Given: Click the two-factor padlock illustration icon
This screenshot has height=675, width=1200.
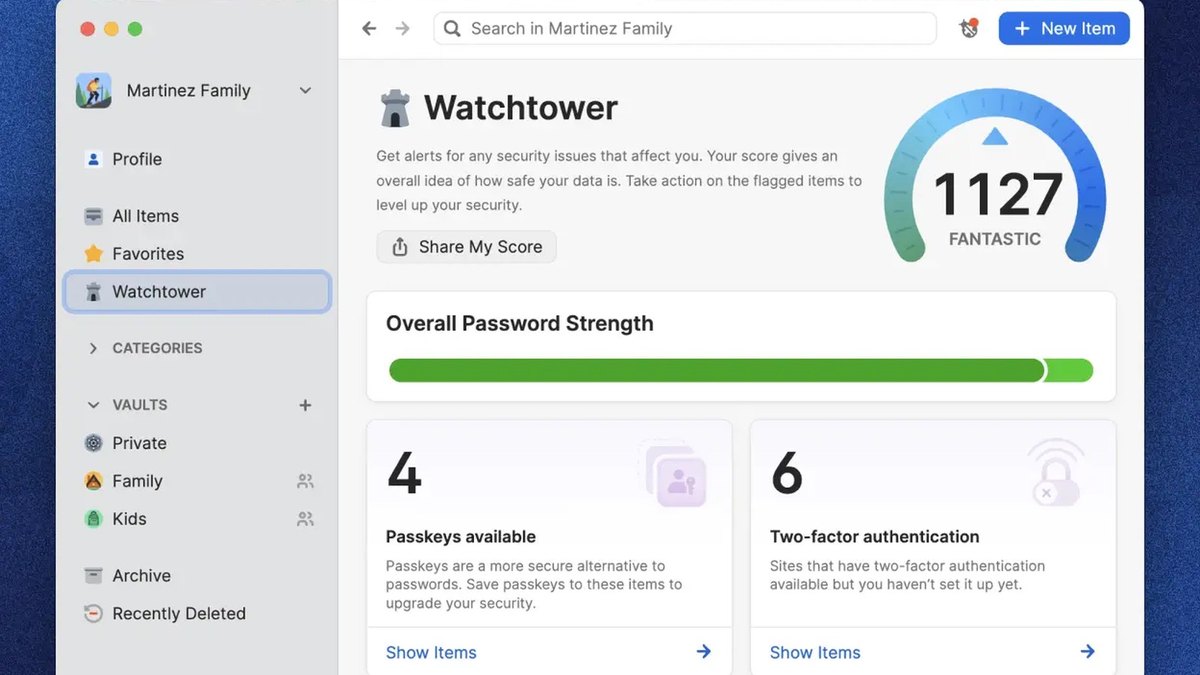Looking at the screenshot, I should pos(1056,471).
